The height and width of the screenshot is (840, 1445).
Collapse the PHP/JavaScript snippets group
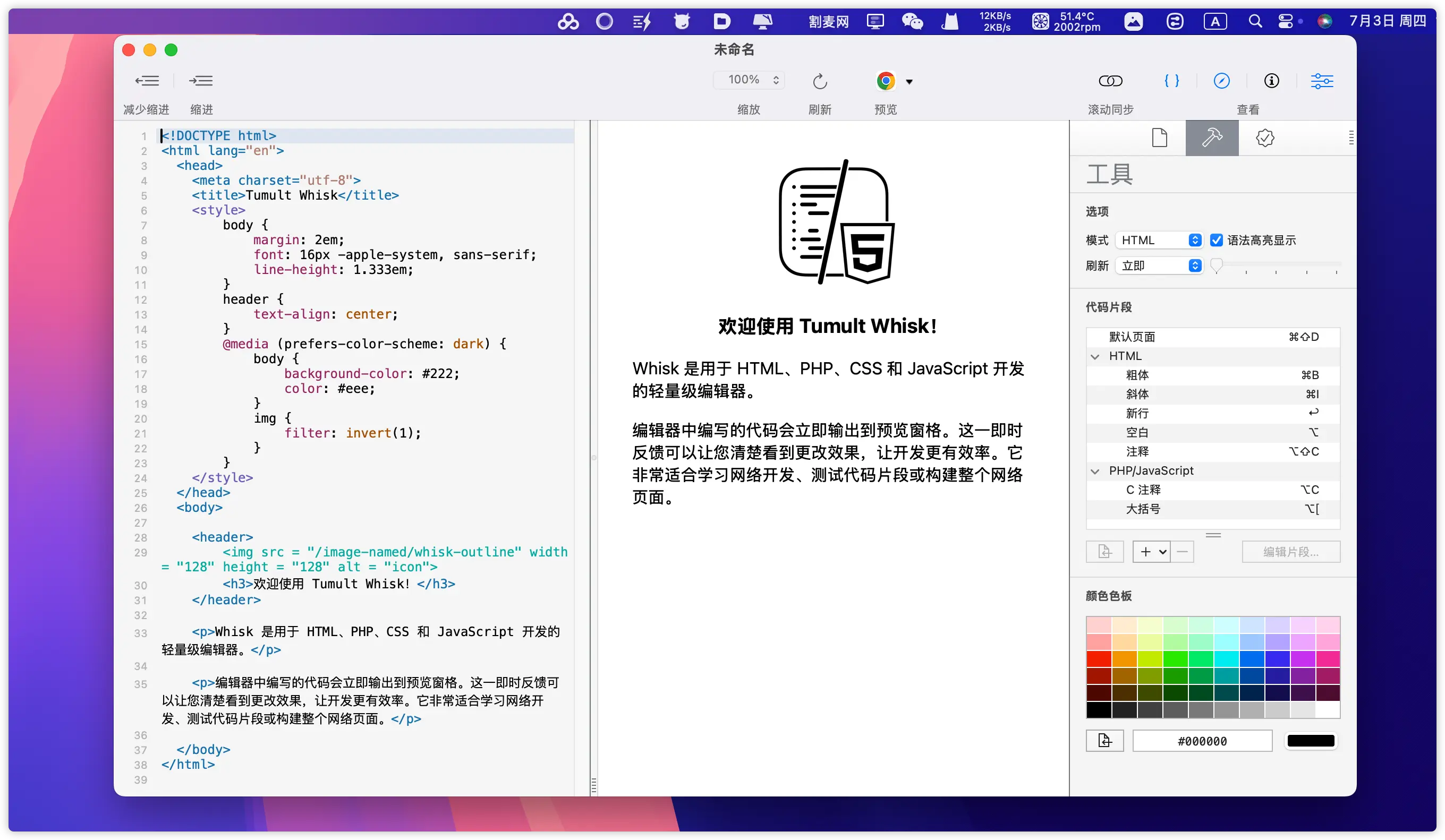click(x=1095, y=471)
